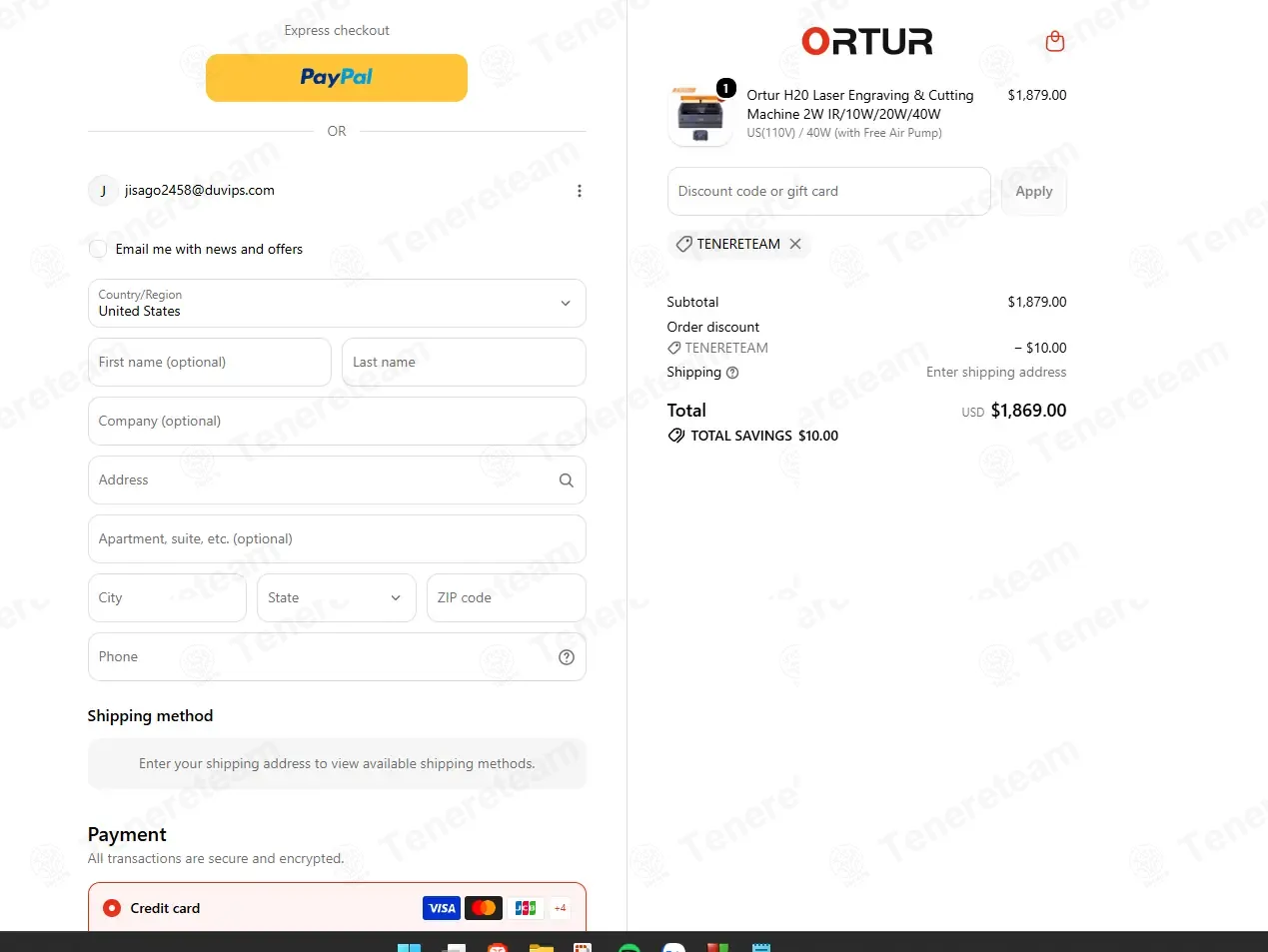Open File Explorer folder icon on the taskbar
This screenshot has height=952, width=1268.
click(x=541, y=947)
